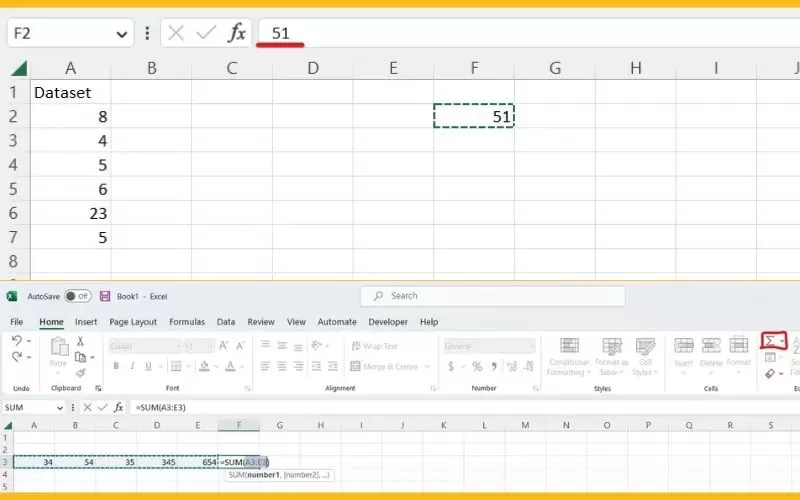Click the Undo arrow icon
Screen dimensions: 800x500
pos(17,340)
